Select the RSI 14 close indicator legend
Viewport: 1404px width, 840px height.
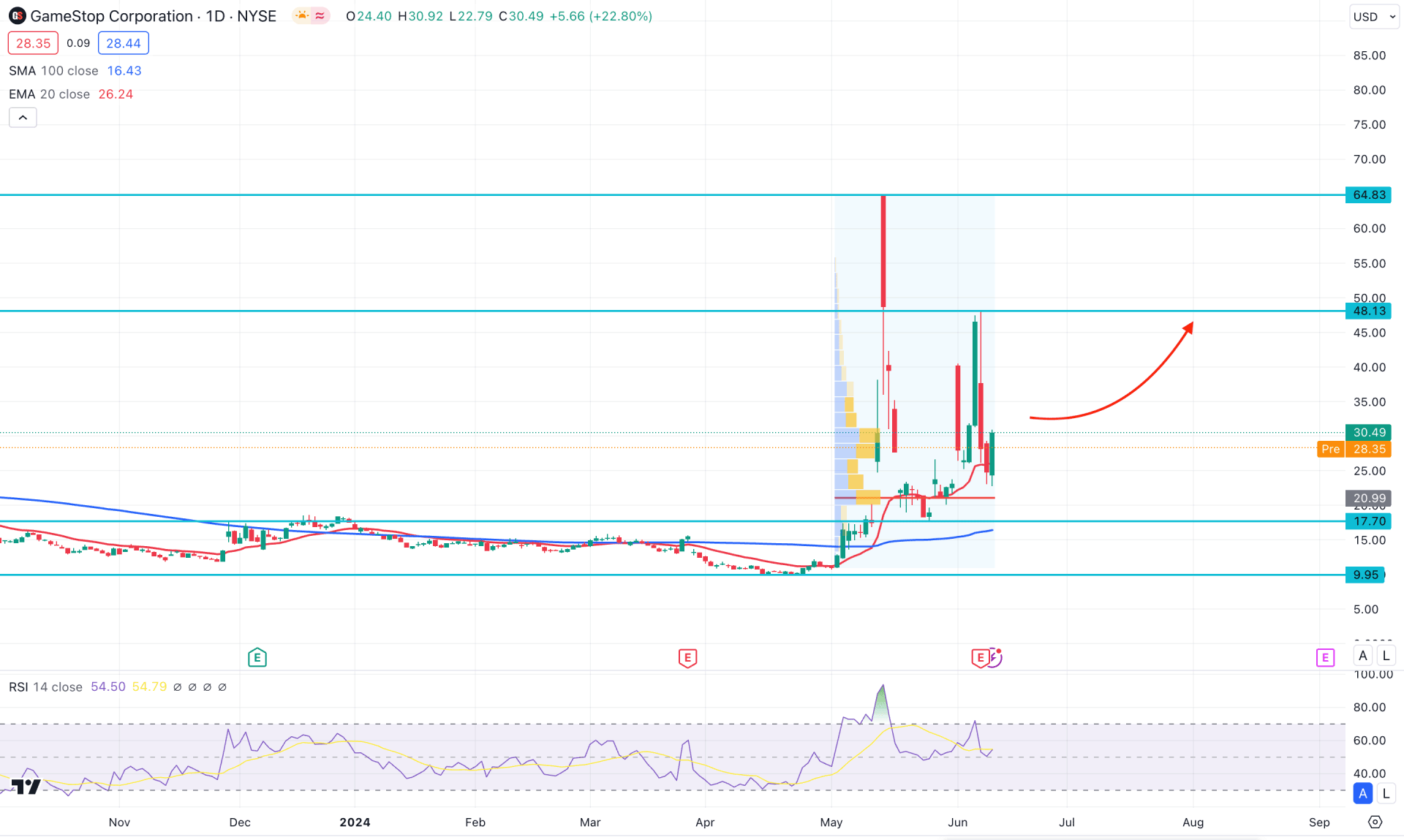(x=45, y=687)
